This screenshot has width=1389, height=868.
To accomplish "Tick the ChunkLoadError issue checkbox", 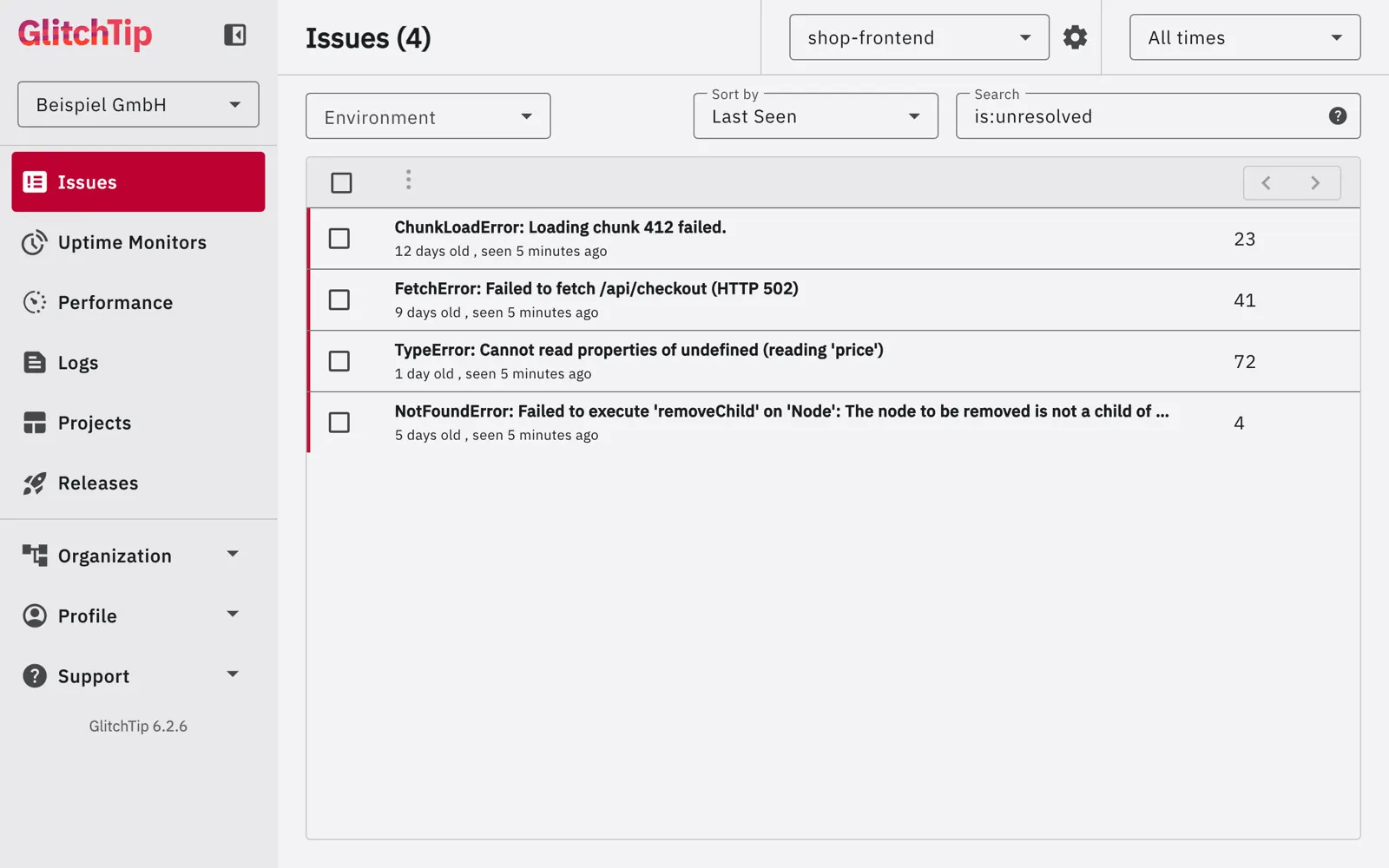I will coord(339,239).
